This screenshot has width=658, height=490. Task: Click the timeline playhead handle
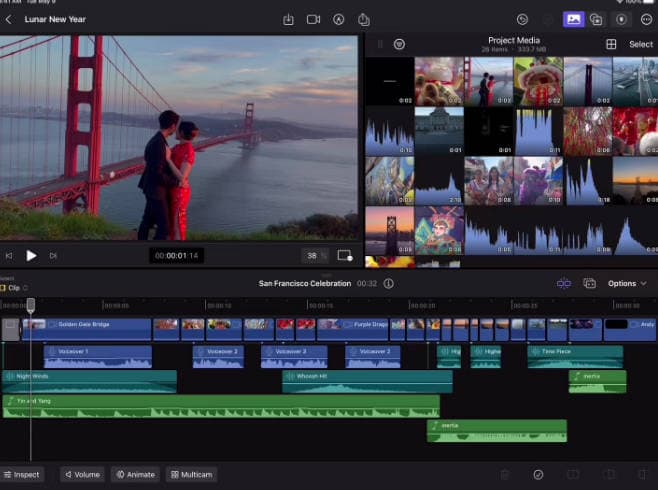[x=31, y=305]
